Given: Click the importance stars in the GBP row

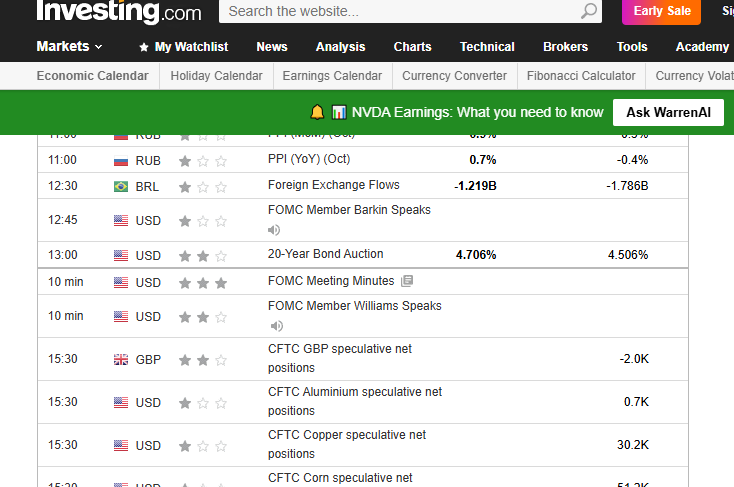Looking at the screenshot, I should pos(203,360).
